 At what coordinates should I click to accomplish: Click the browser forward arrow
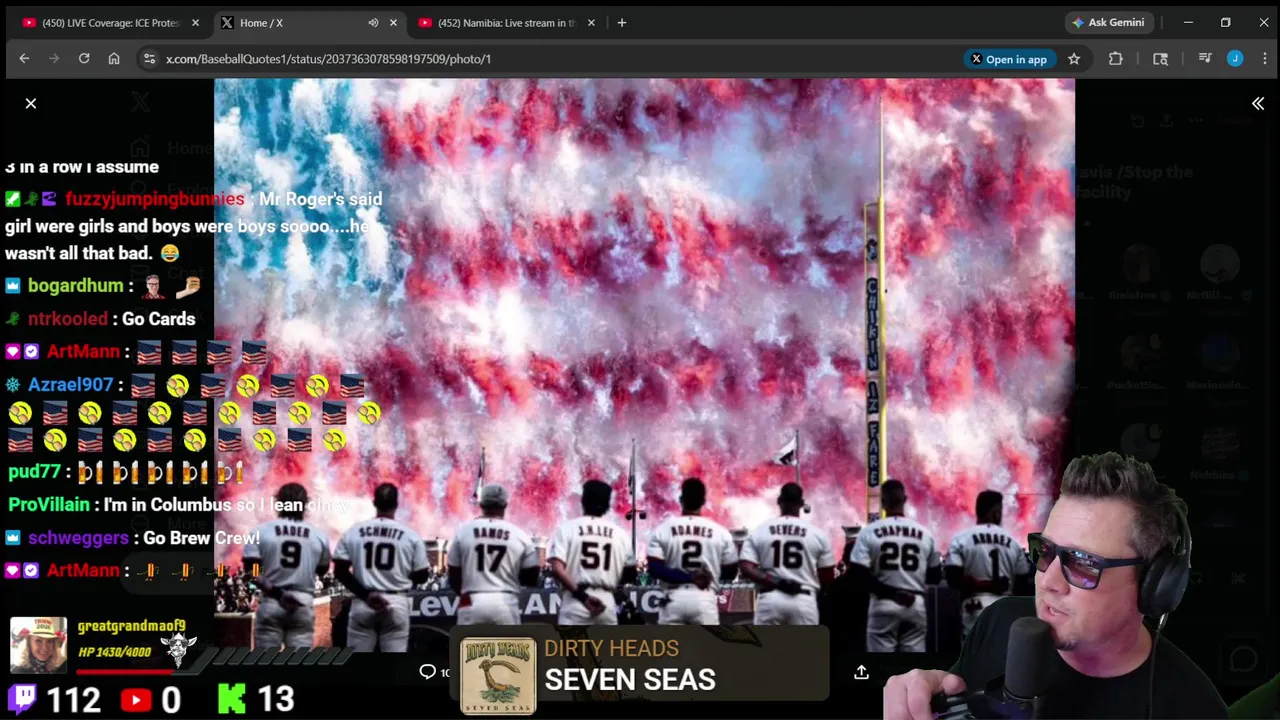pos(54,59)
